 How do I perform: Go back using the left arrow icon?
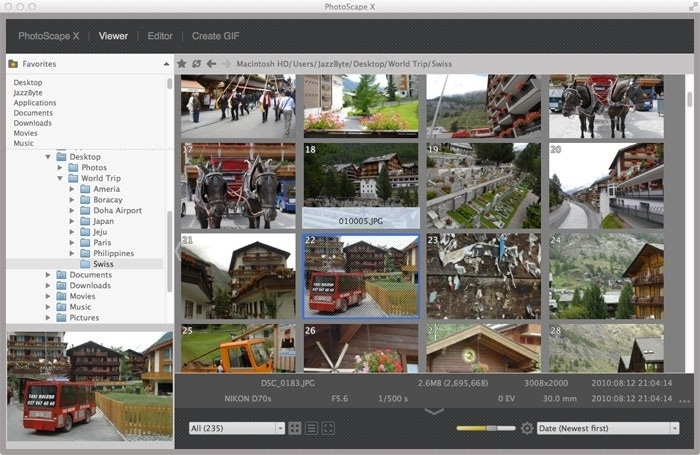pyautogui.click(x=211, y=64)
